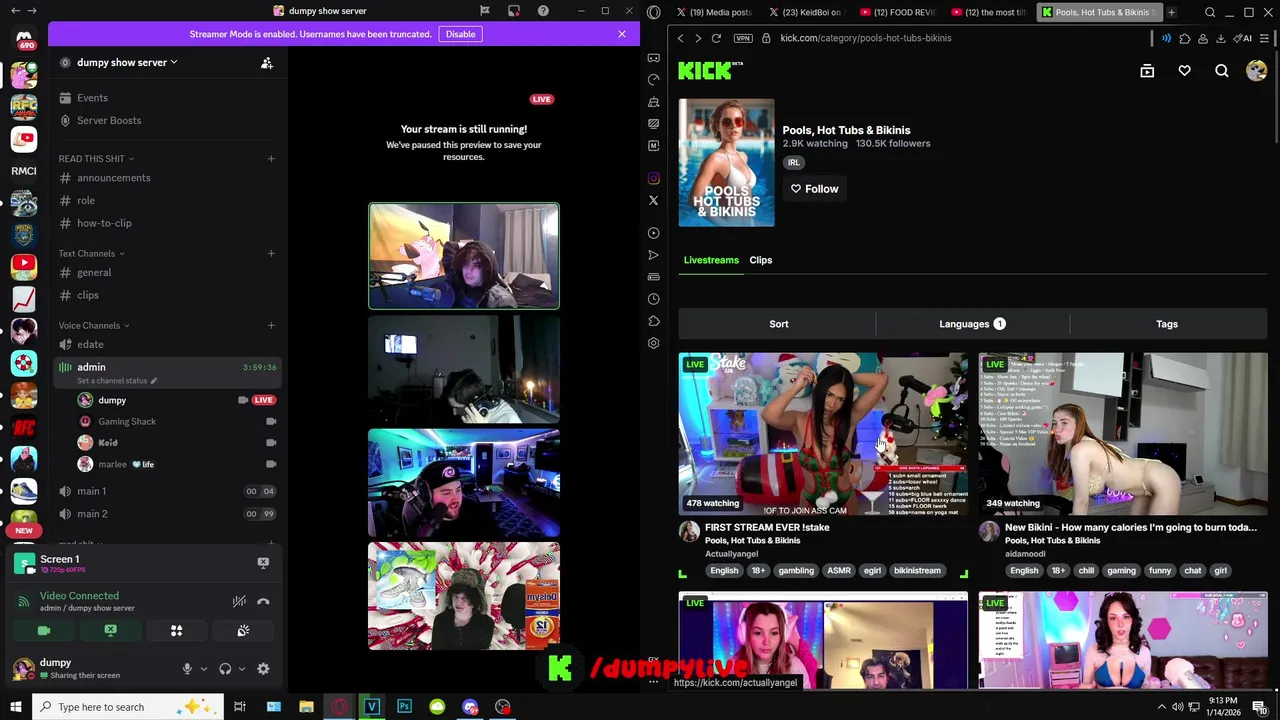Open Opera downloads icon
This screenshot has height=720, width=1280.
coord(1221,38)
